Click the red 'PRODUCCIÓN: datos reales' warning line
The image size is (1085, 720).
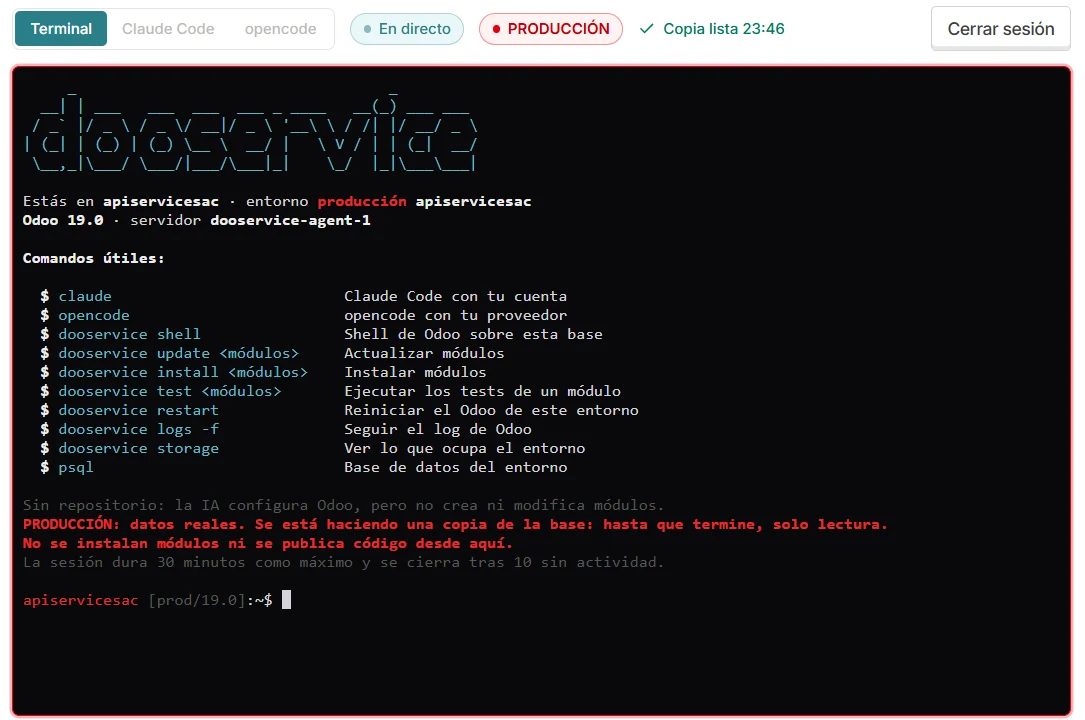point(455,524)
